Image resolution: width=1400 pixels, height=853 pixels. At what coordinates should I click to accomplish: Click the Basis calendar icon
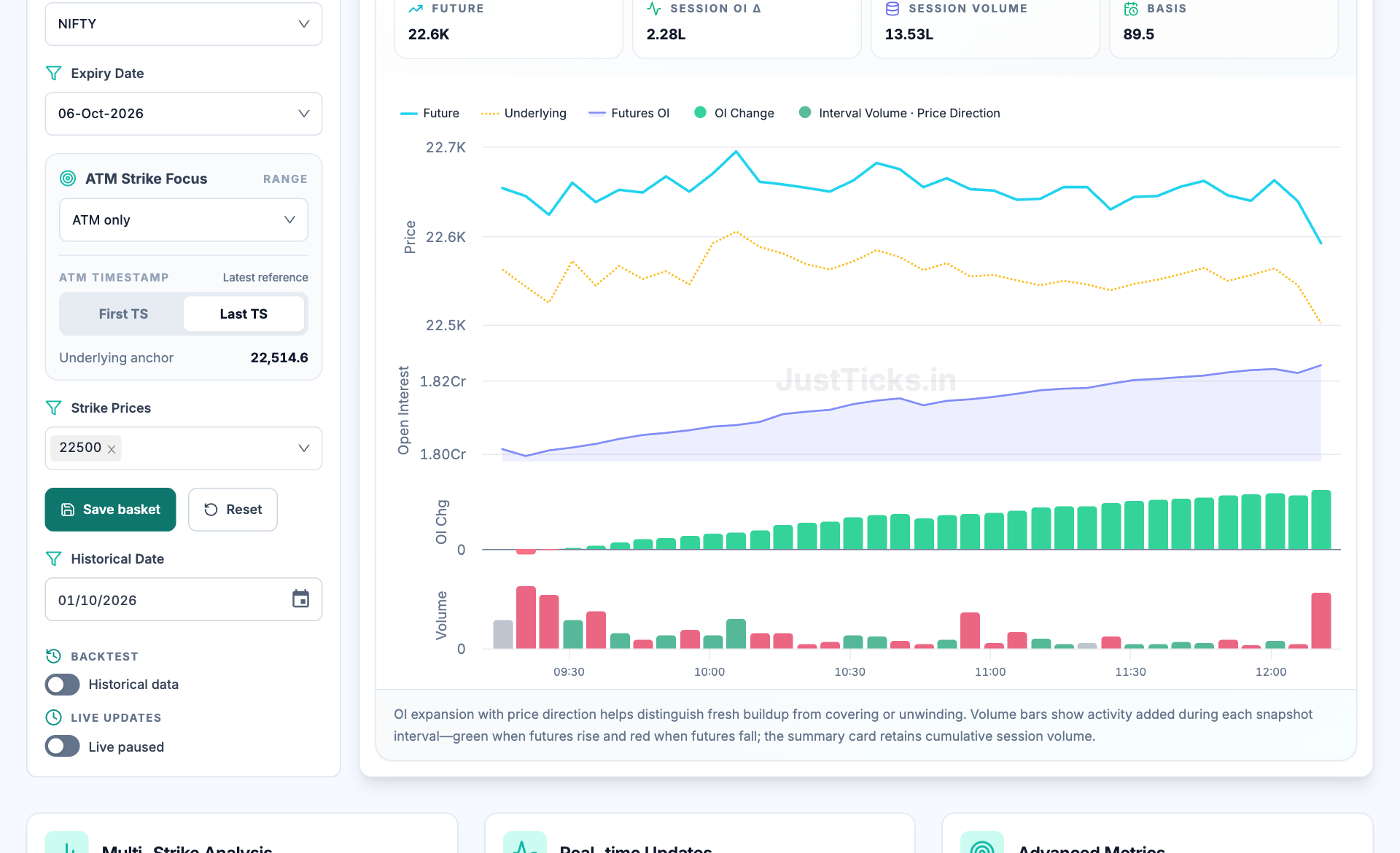pos(1131,9)
